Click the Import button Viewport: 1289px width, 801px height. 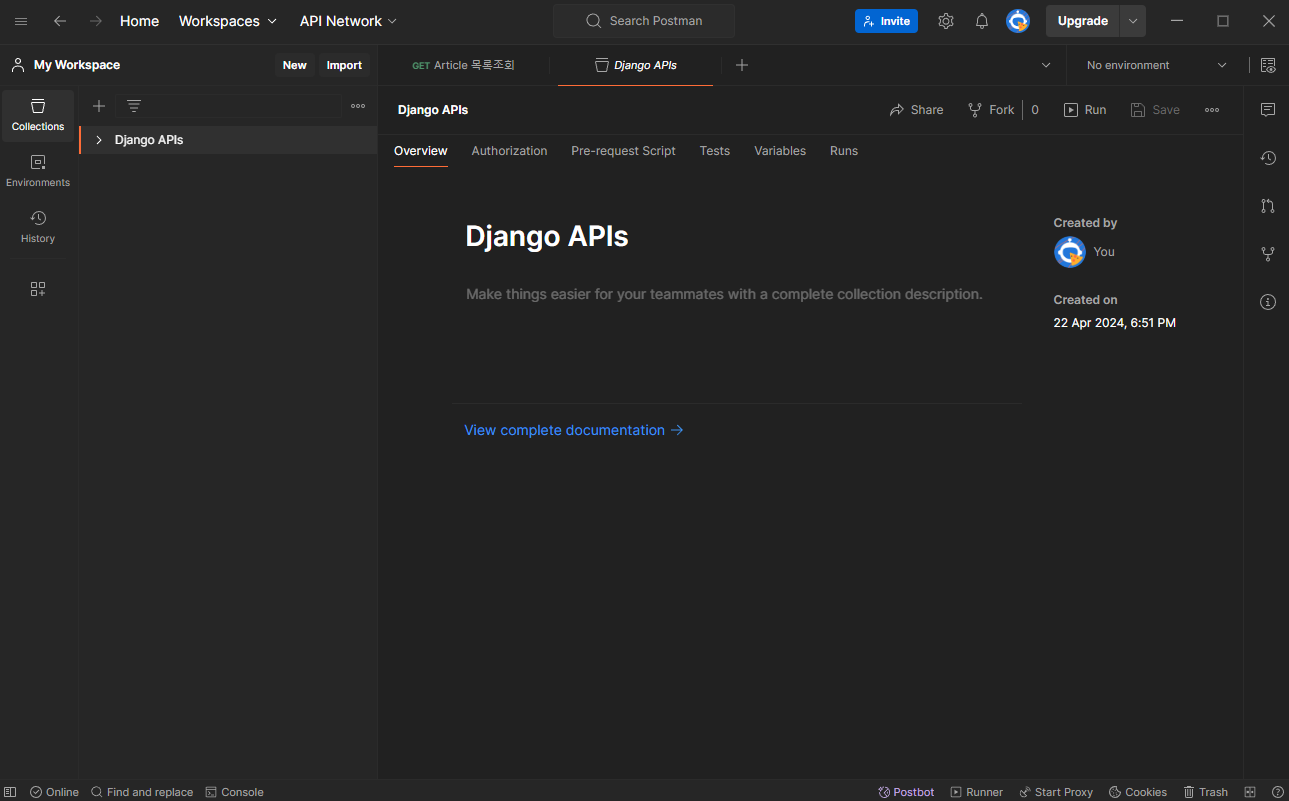tap(344, 65)
